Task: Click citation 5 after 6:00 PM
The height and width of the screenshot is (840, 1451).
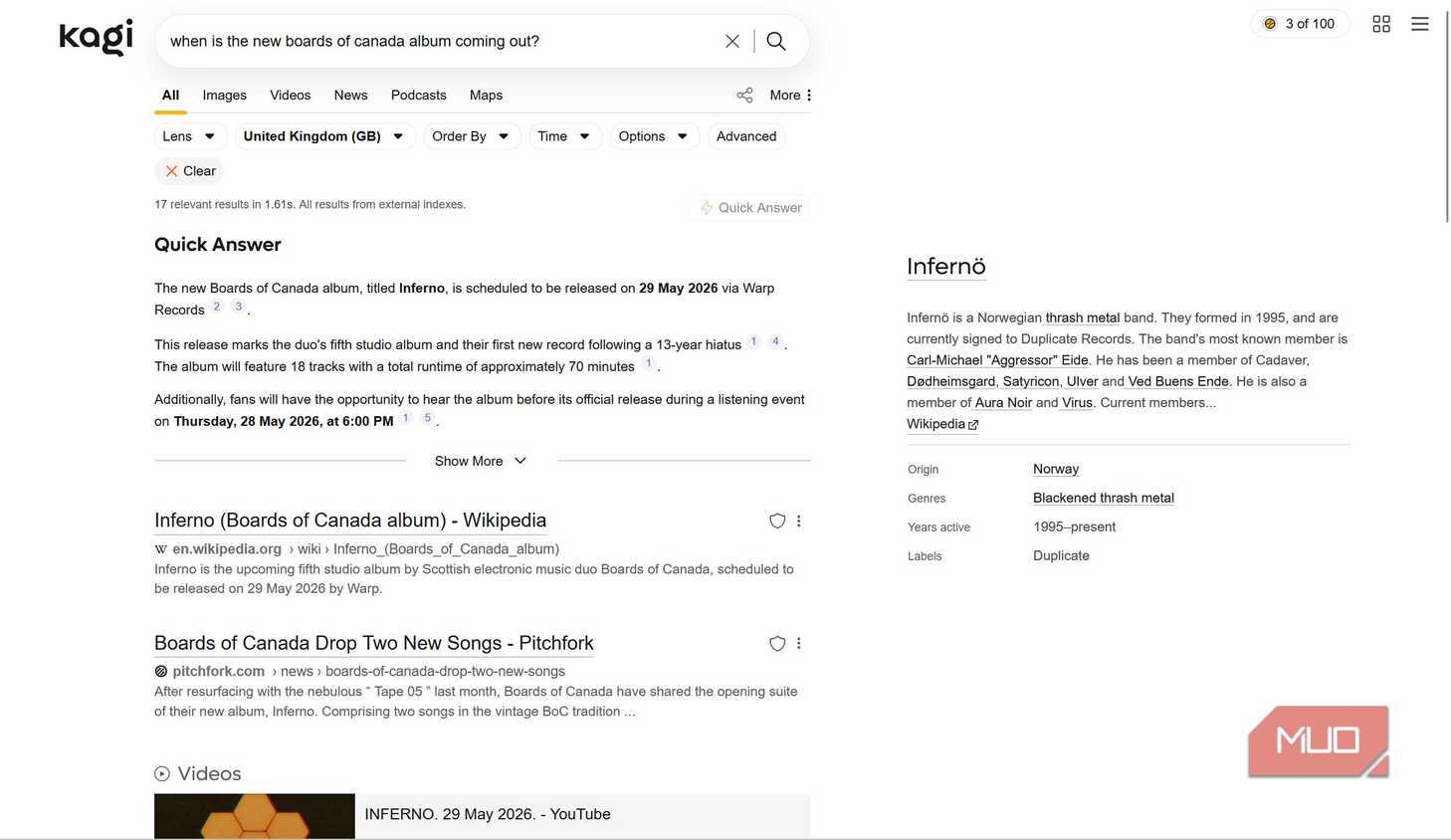Action: [x=428, y=418]
